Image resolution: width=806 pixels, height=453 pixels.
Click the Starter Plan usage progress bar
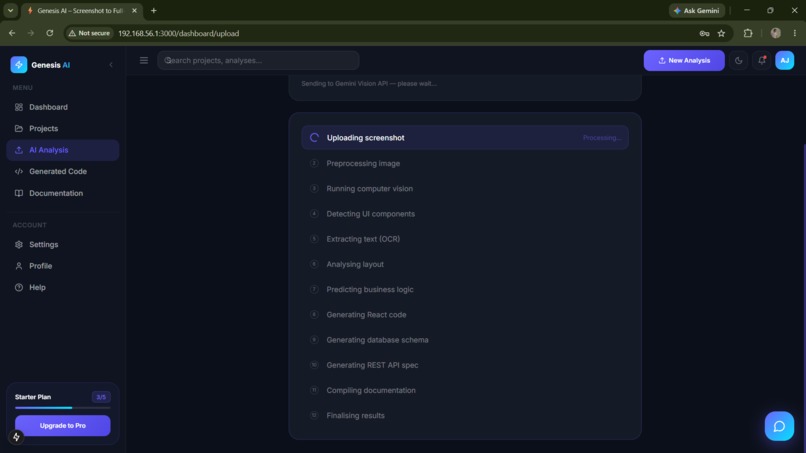click(63, 408)
